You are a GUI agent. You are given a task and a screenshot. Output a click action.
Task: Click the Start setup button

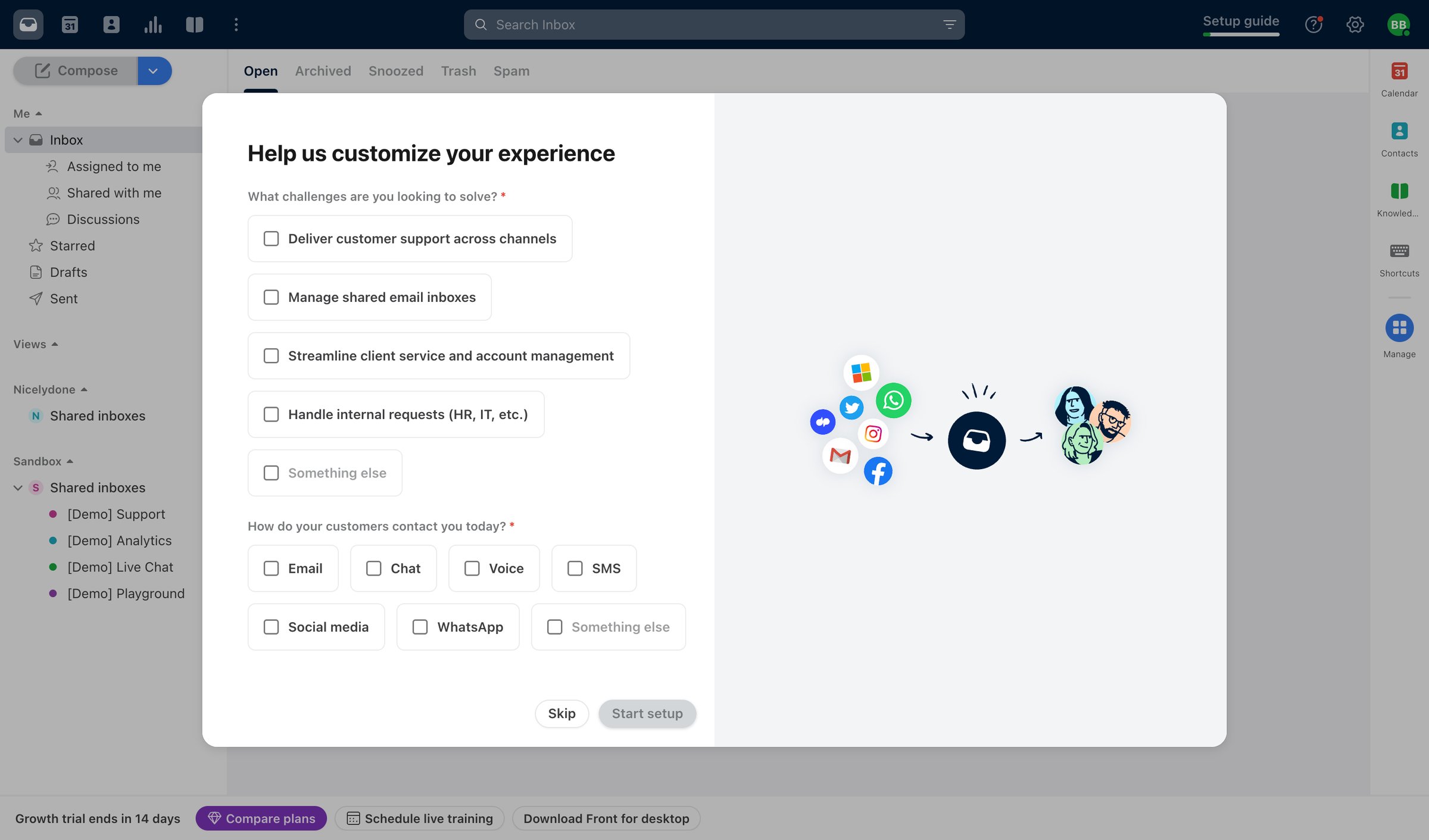[647, 713]
